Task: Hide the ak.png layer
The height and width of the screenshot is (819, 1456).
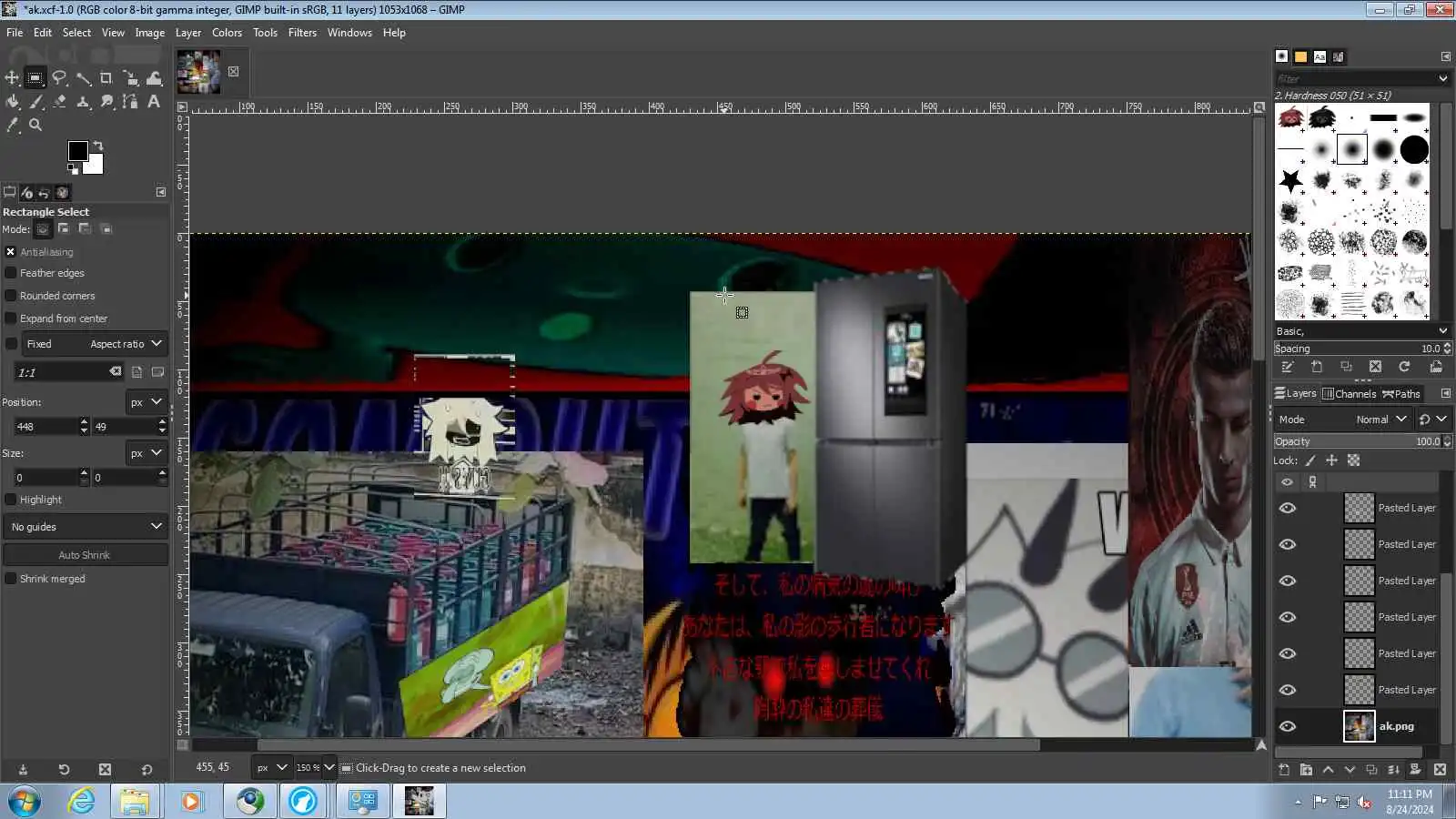Action: 1287,726
